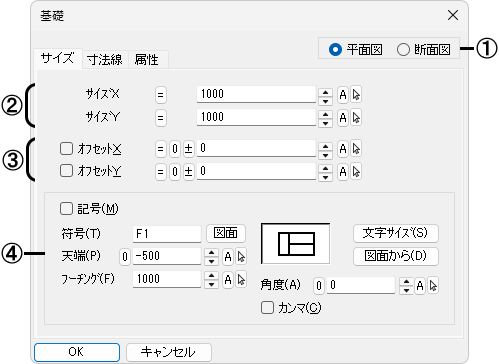Select the 断面図 radio button
The height and width of the screenshot is (364, 499).
[x=403, y=50]
